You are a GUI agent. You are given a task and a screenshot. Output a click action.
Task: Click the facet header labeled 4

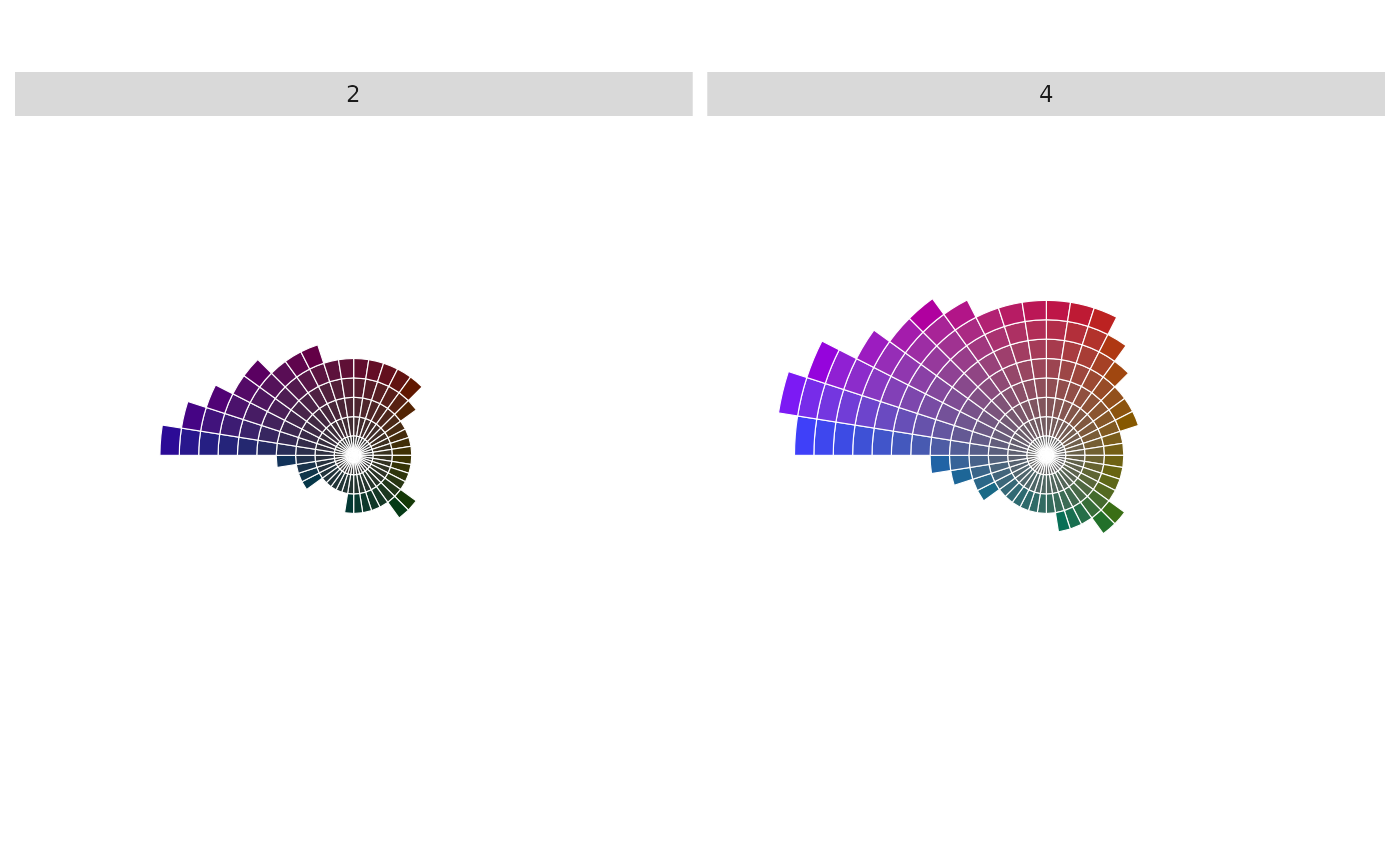(x=1045, y=95)
